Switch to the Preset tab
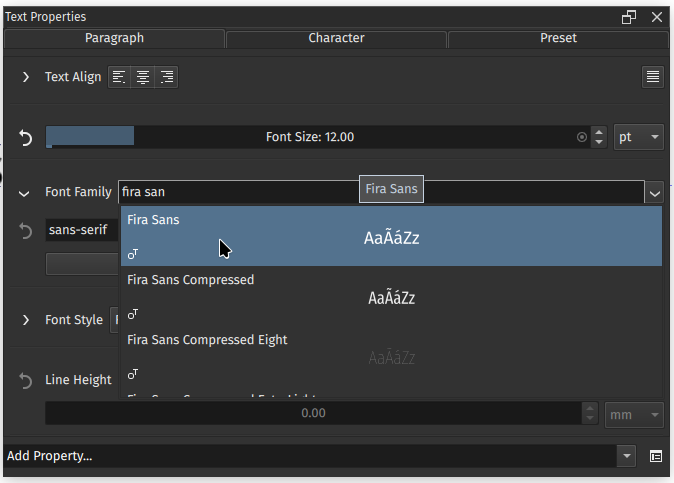The height and width of the screenshot is (483, 674). [558, 38]
